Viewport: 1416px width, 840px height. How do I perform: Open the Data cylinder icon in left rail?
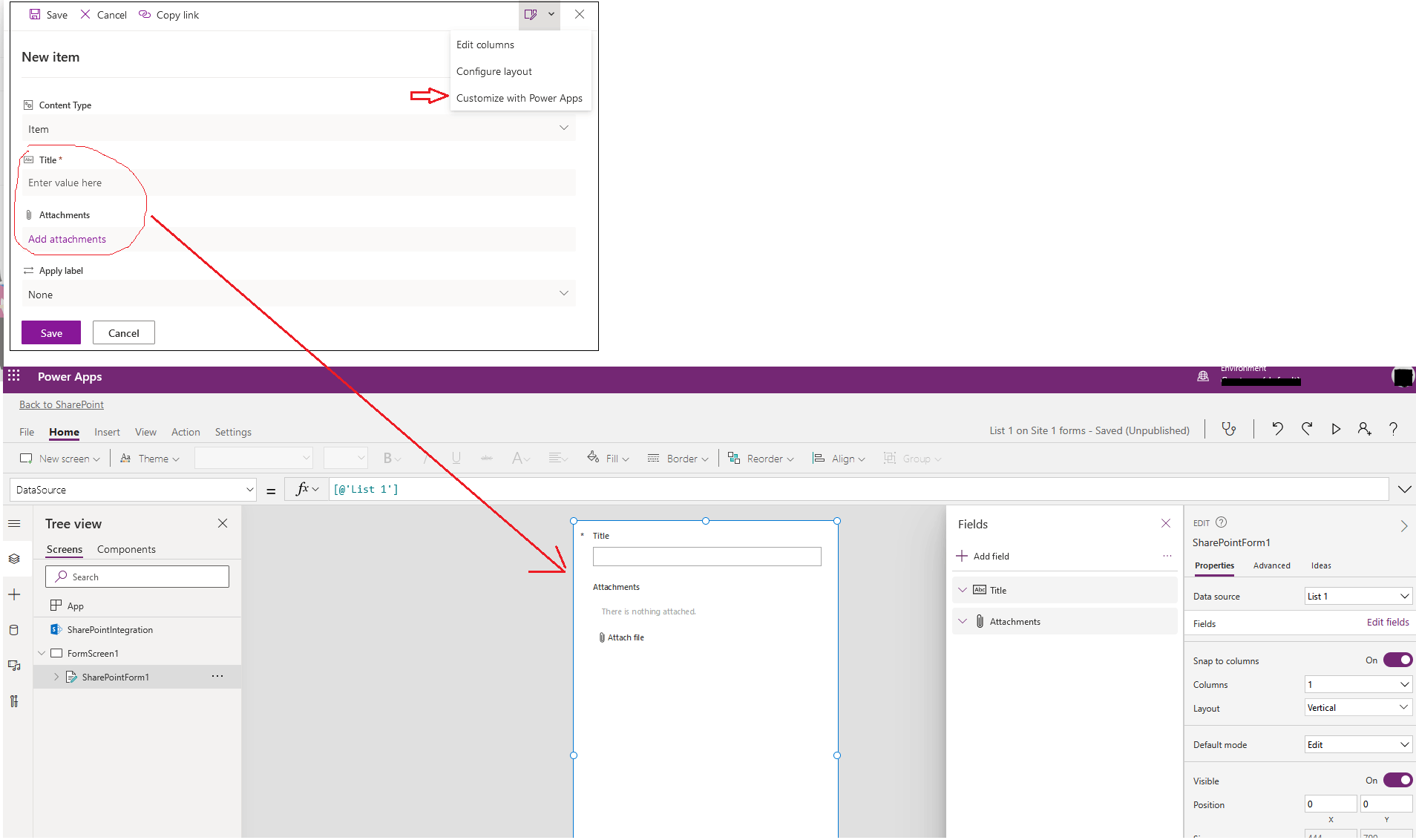point(14,630)
